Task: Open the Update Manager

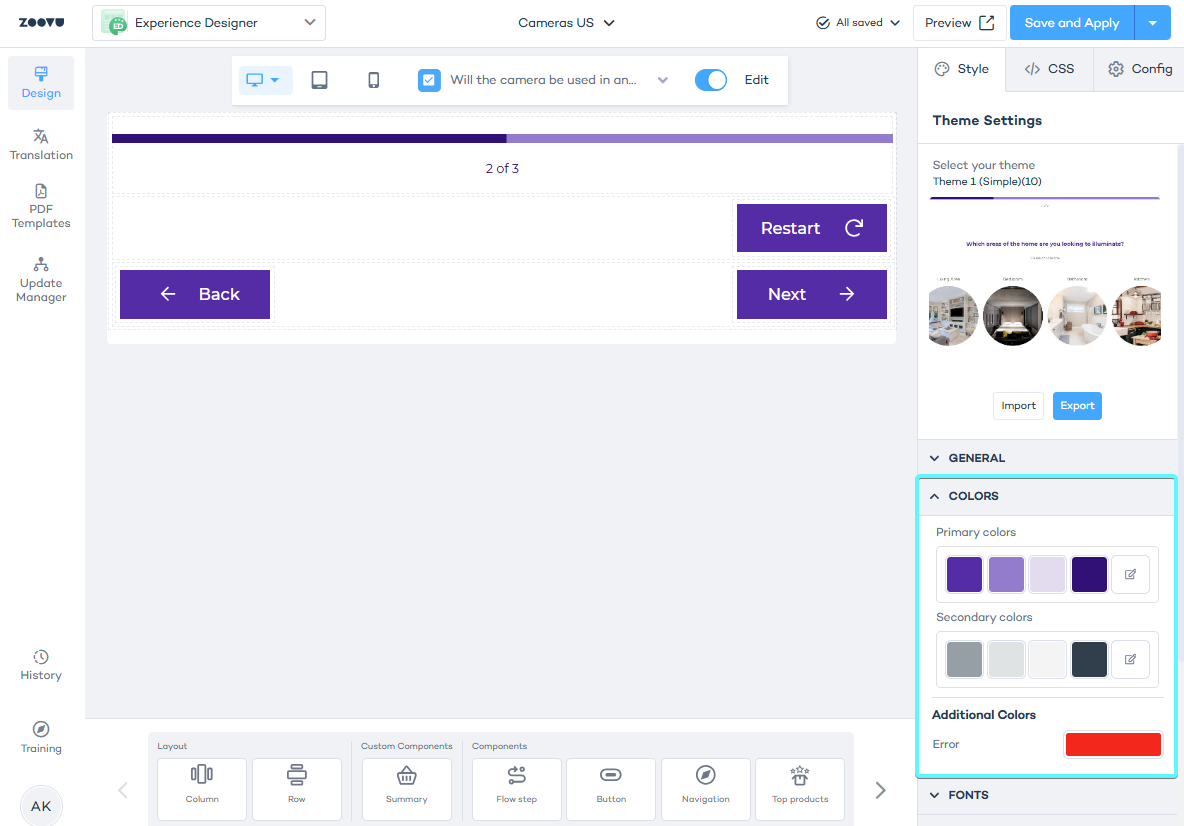Action: [x=41, y=279]
